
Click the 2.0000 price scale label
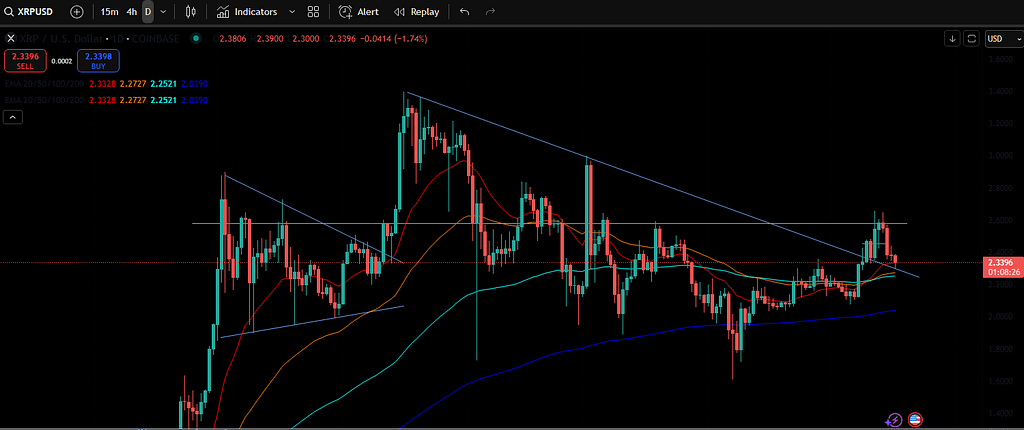[1000, 316]
